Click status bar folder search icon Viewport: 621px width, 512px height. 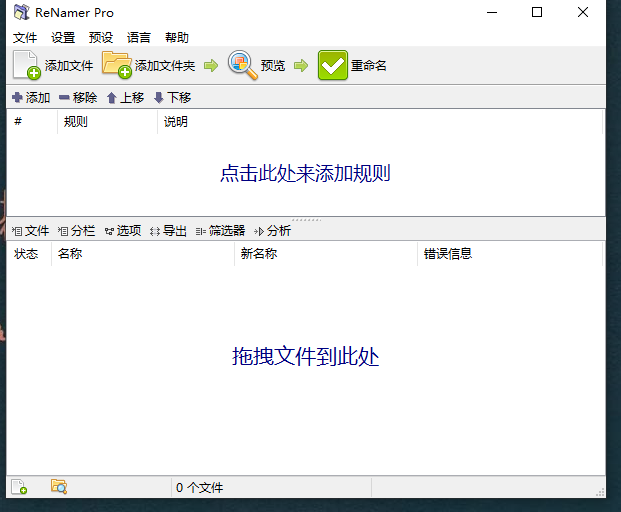point(59,487)
